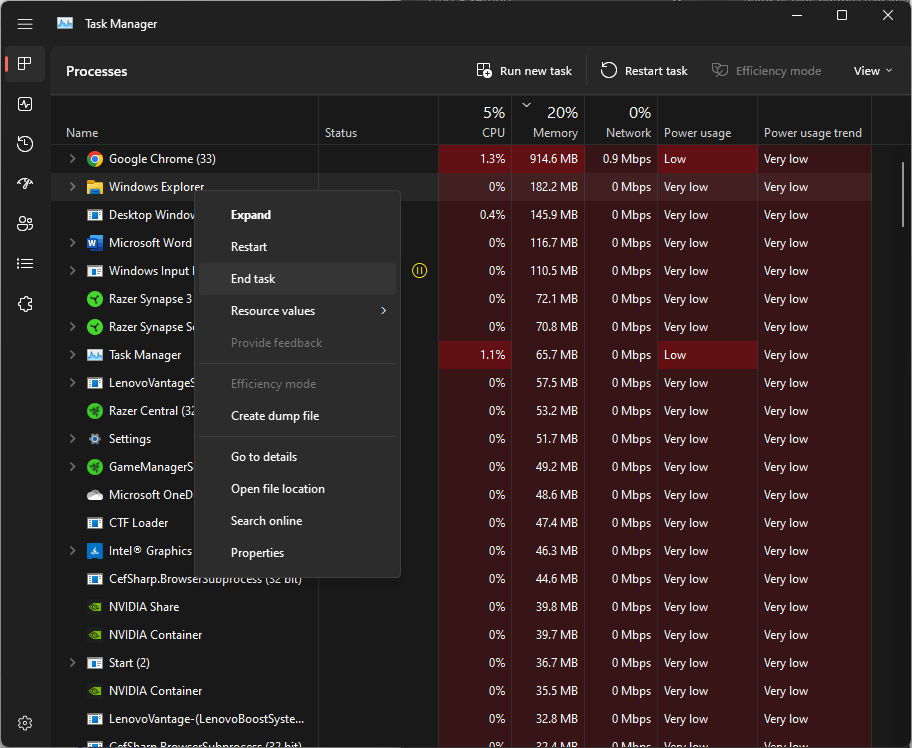Click the Razer Synapse 3 icon
Viewport: 912px width, 748px height.
pos(95,299)
